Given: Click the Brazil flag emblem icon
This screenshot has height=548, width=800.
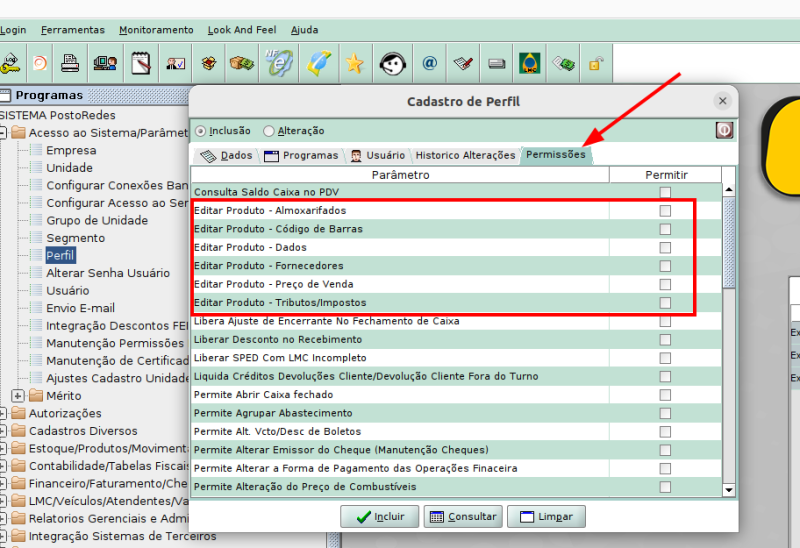Looking at the screenshot, I should point(529,64).
